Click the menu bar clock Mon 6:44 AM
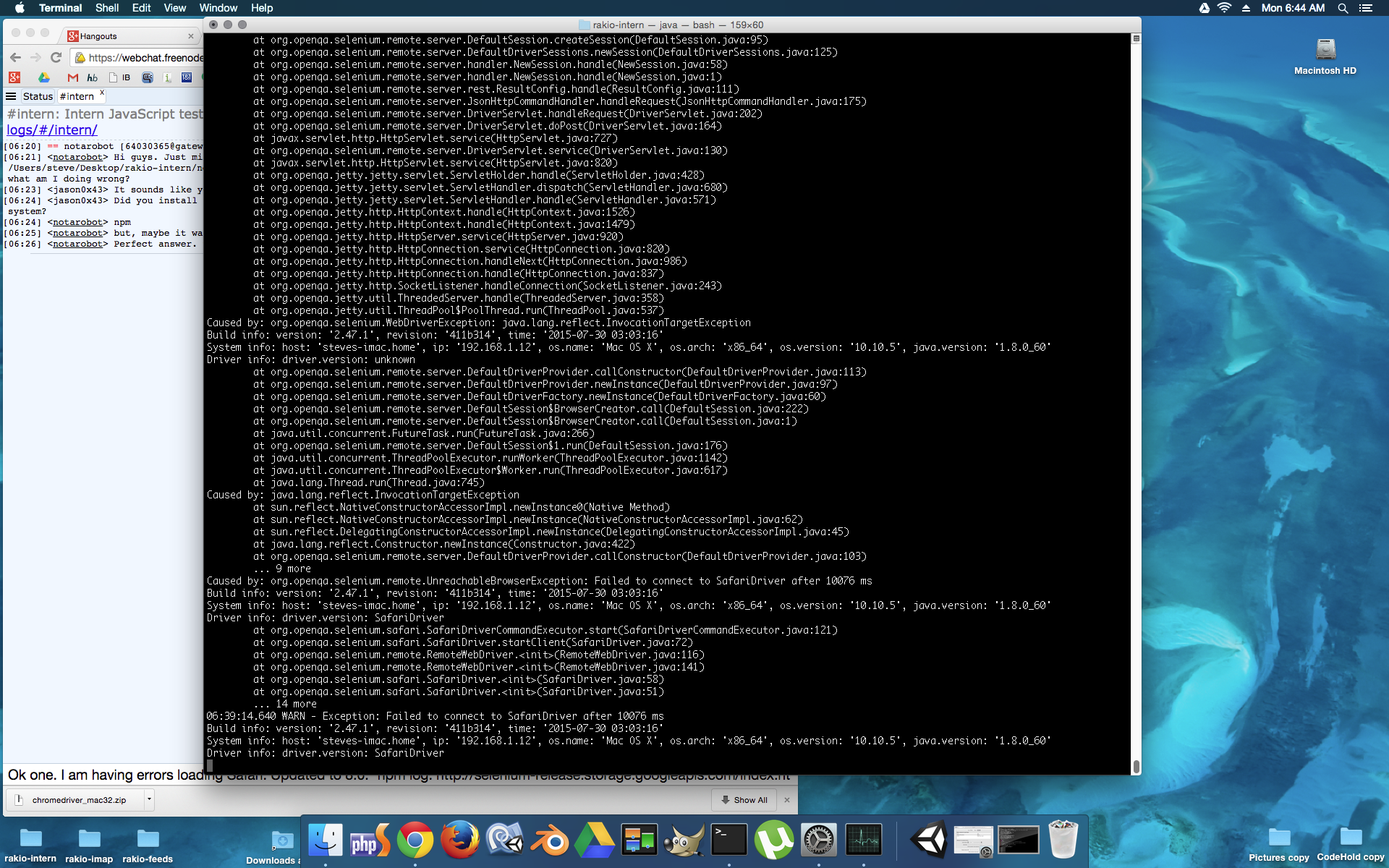This screenshot has height=868, width=1389. pyautogui.click(x=1293, y=8)
